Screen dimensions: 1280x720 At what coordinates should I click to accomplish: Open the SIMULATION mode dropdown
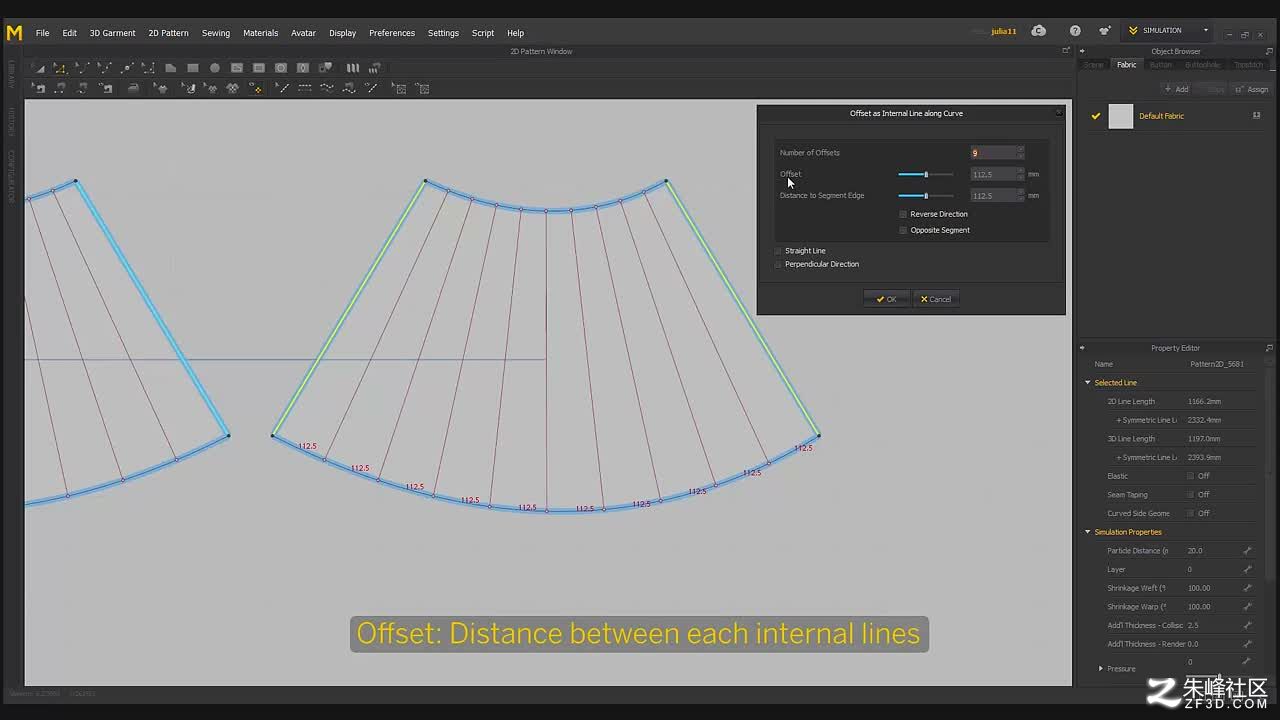tap(1169, 31)
